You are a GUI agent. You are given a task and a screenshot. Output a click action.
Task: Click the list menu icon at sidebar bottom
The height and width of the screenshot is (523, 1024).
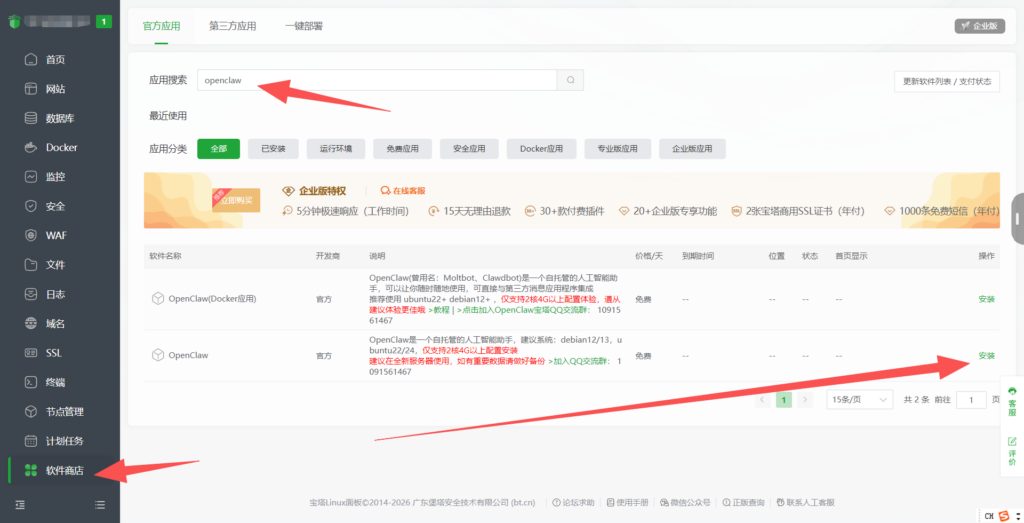(x=100, y=505)
